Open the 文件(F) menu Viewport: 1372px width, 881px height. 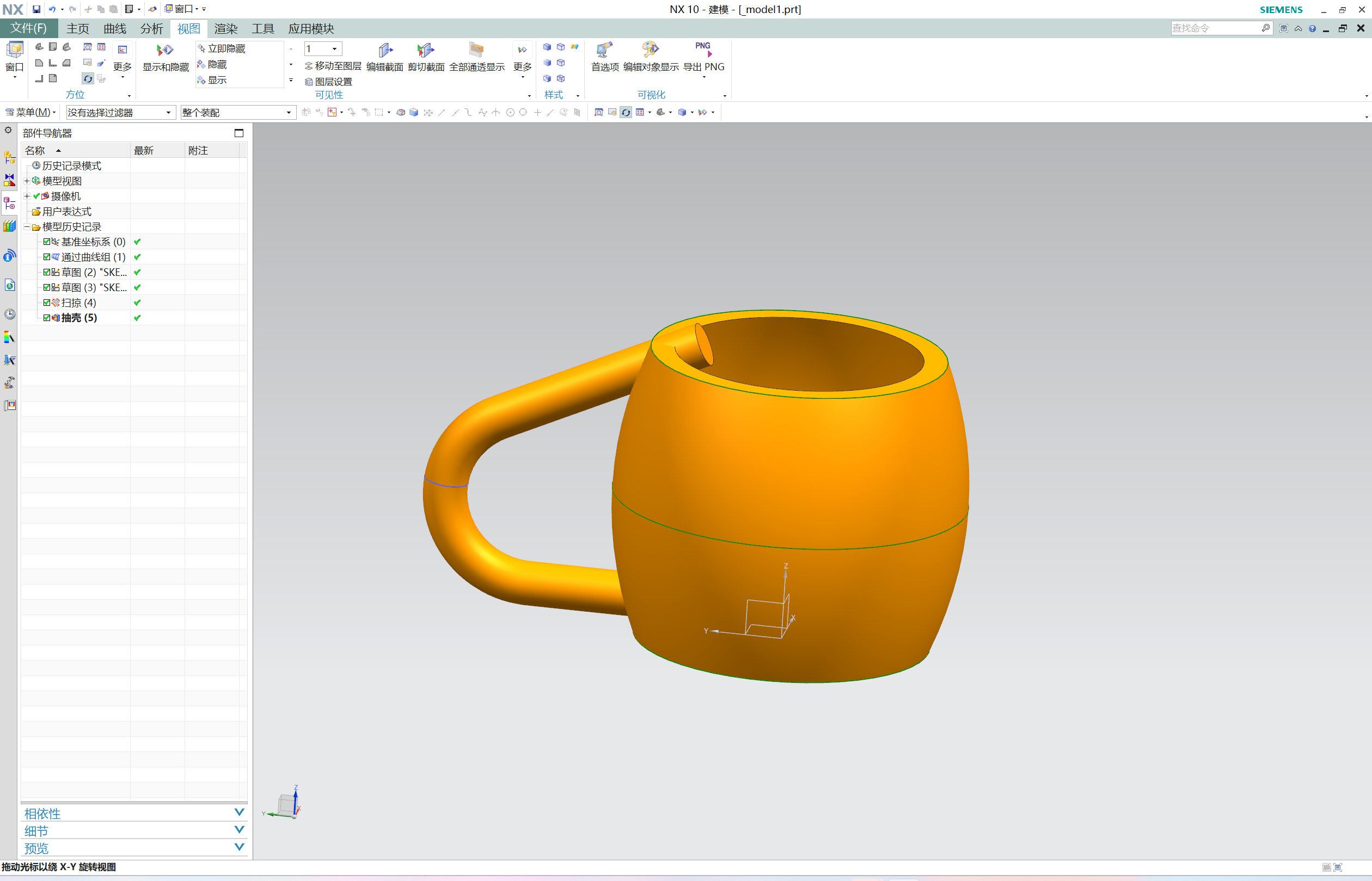pyautogui.click(x=29, y=28)
